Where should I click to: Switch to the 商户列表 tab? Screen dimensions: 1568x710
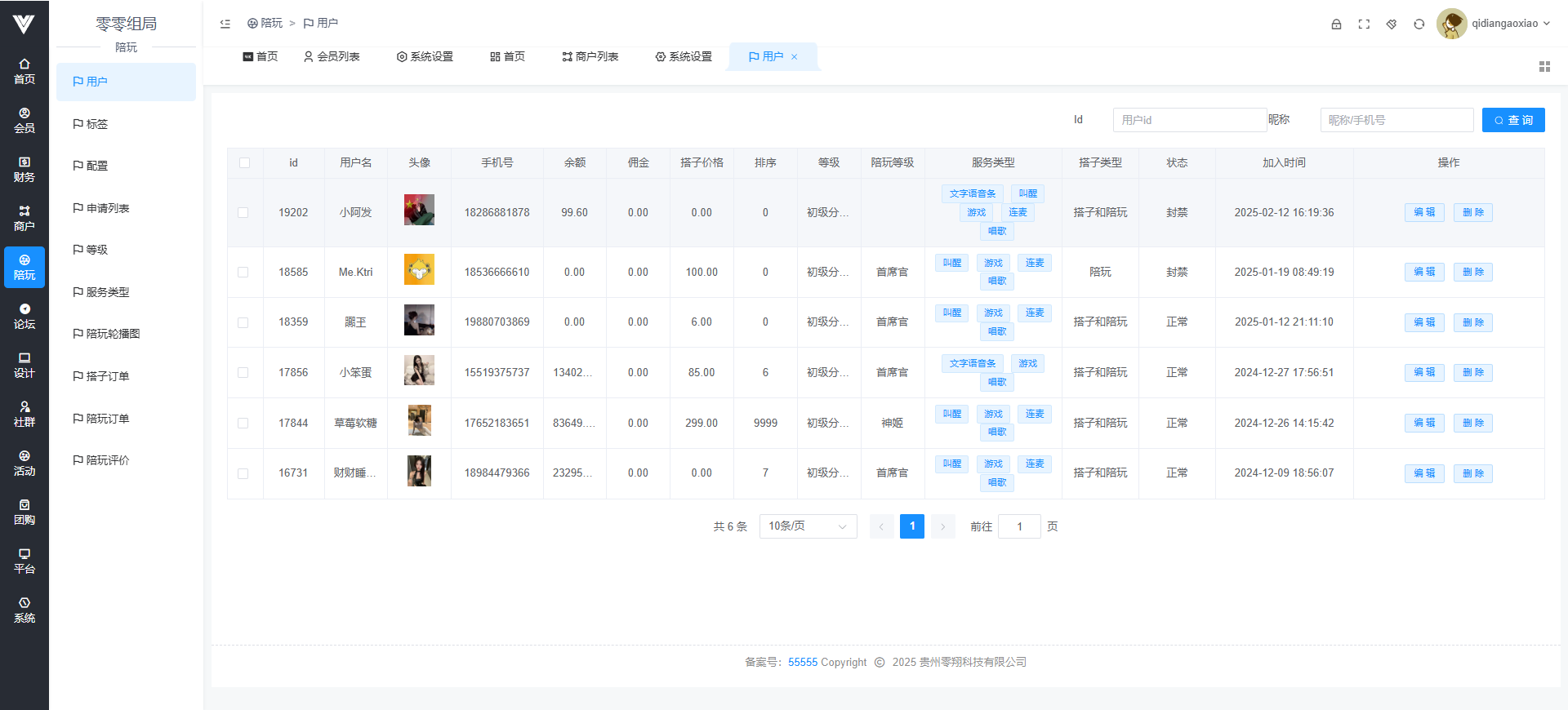590,57
